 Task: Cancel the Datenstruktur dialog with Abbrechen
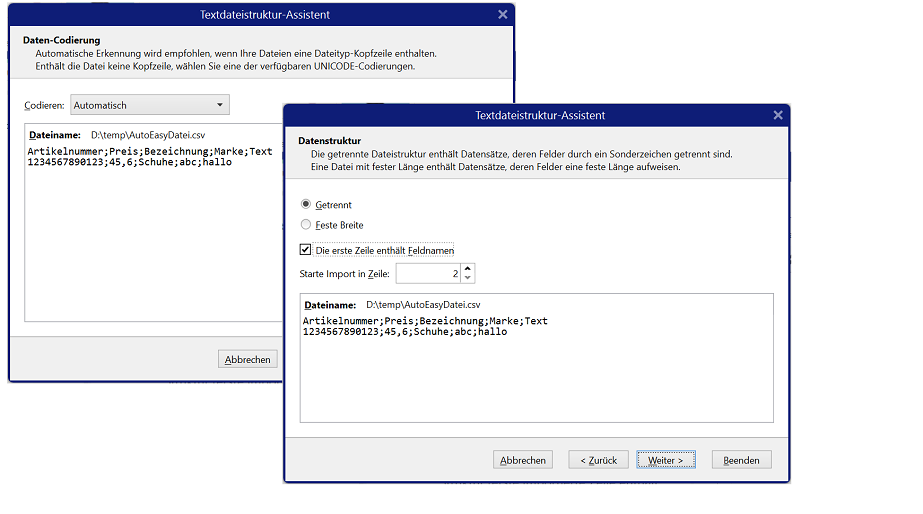523,460
